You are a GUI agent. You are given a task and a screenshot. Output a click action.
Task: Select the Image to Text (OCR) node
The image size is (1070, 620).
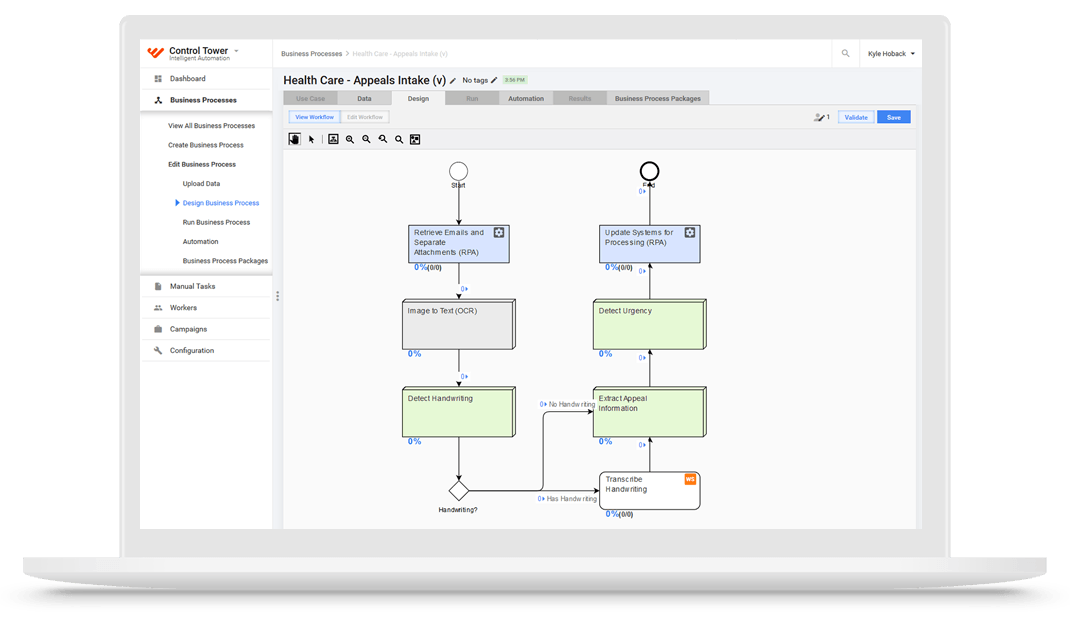459,324
